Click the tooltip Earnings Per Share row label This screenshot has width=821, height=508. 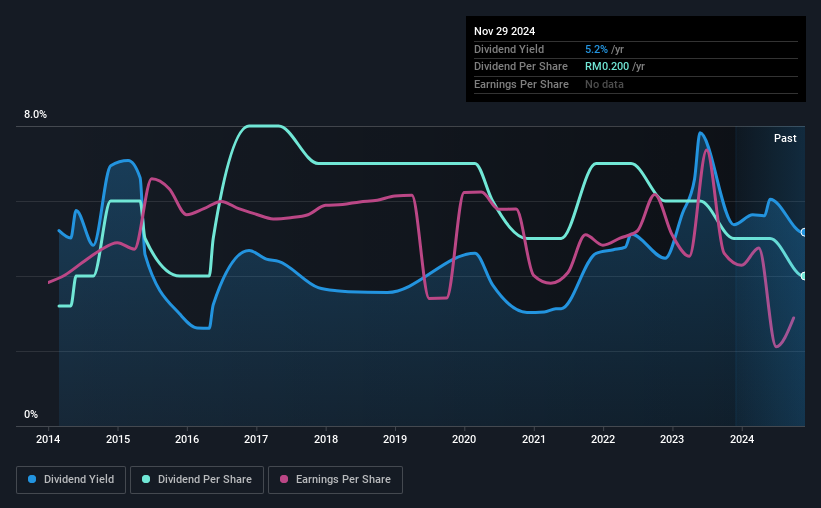coord(521,84)
